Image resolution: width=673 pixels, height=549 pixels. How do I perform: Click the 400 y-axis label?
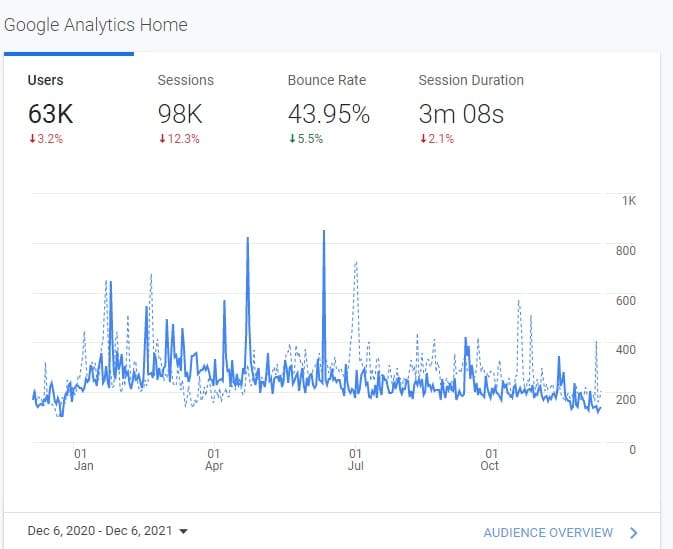(x=626, y=350)
